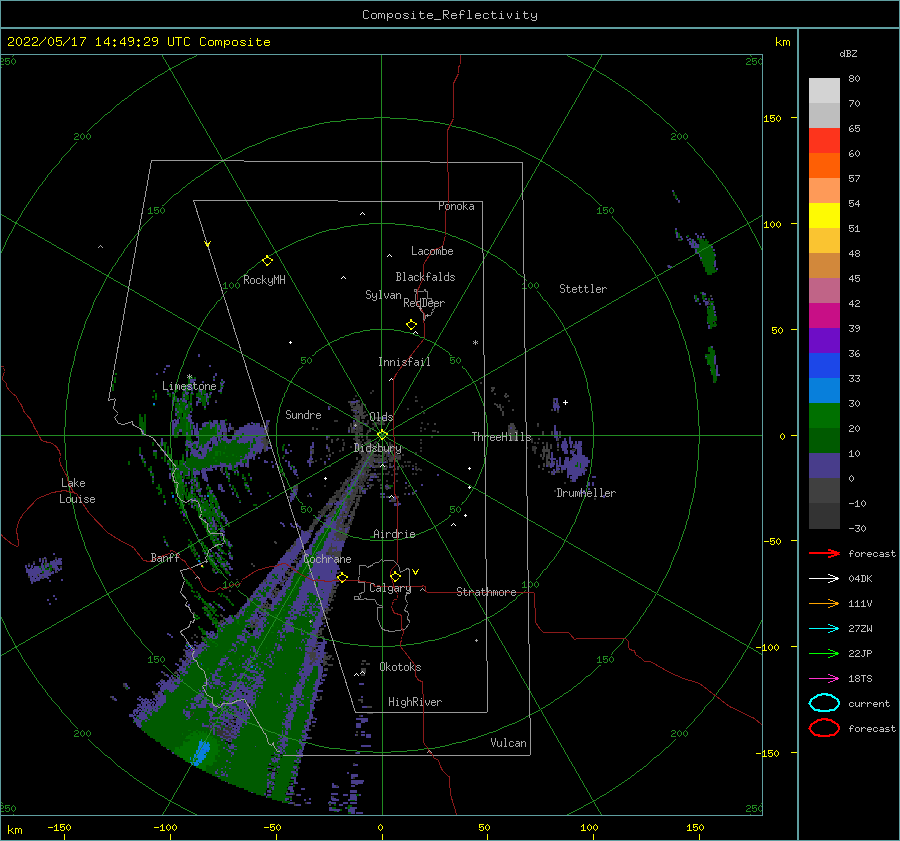Click the dBZ legend heading

click(x=848, y=53)
